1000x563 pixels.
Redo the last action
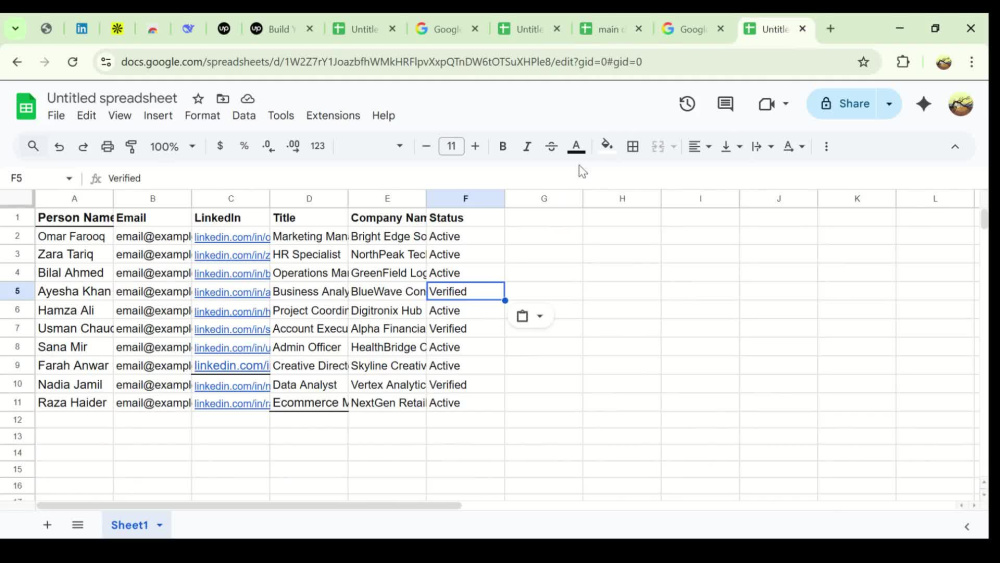coord(83,147)
